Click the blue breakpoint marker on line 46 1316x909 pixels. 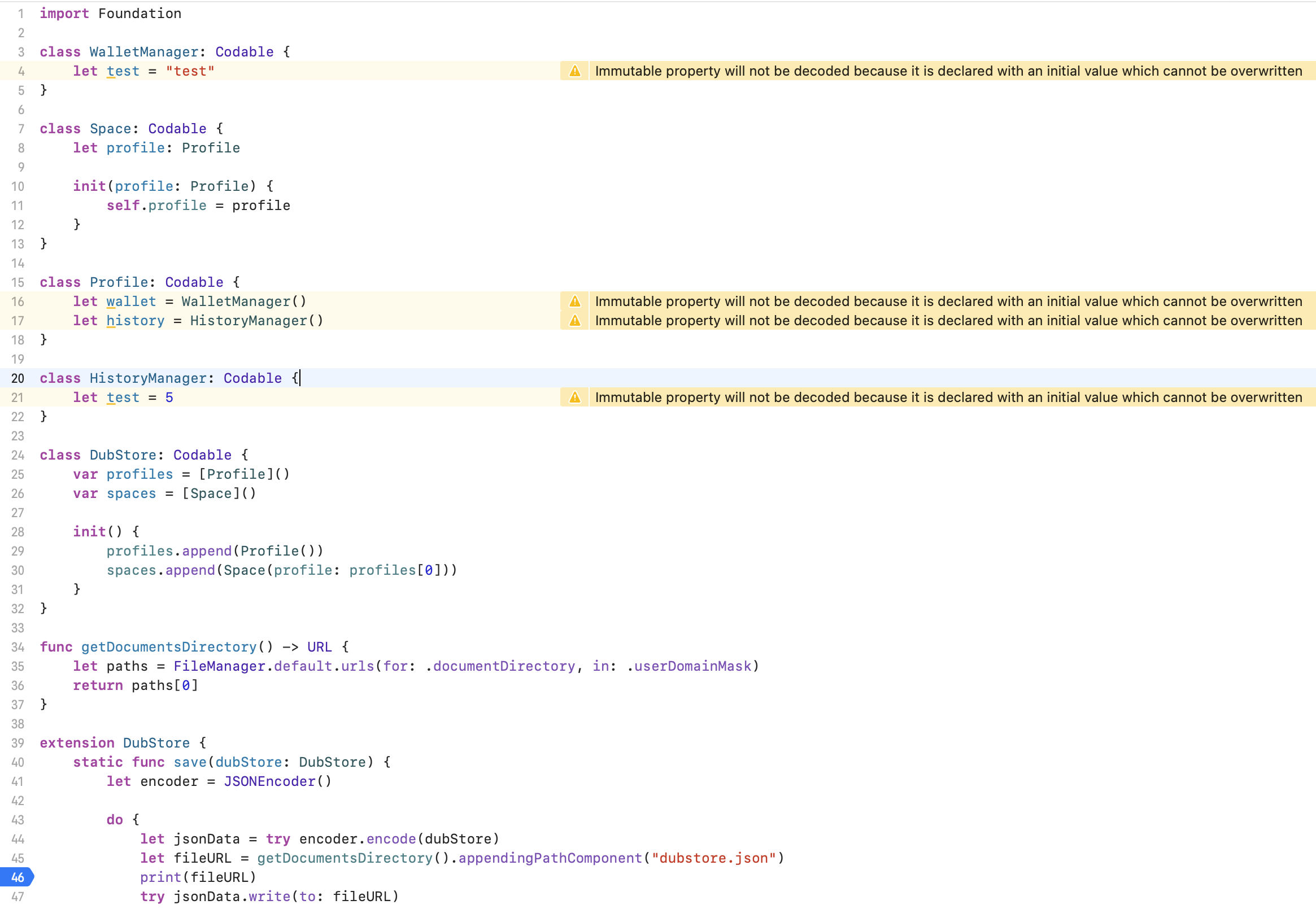pos(18,877)
